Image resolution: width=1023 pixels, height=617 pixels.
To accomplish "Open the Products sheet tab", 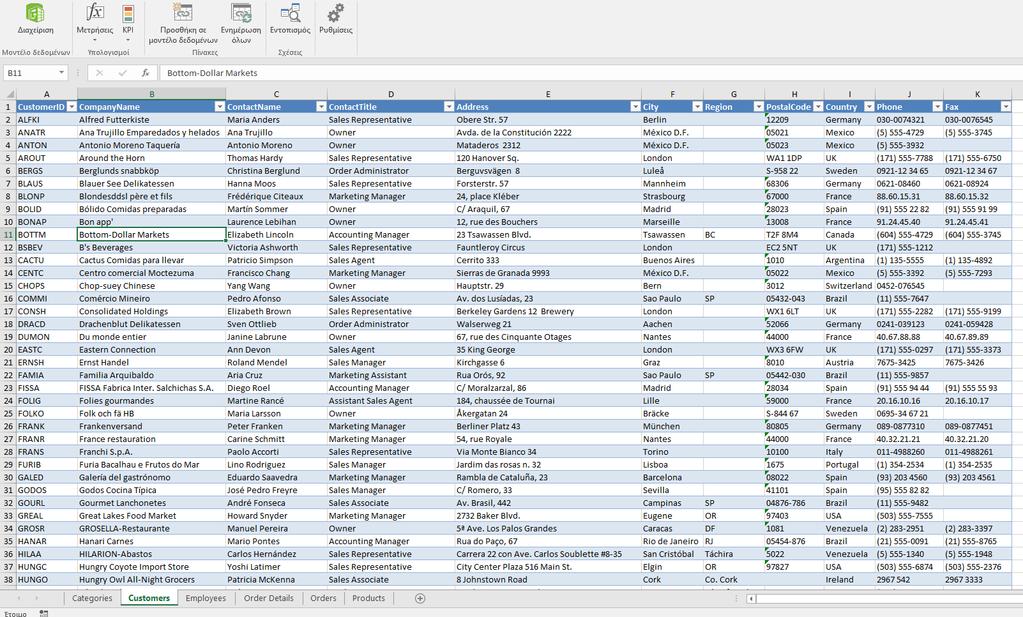I will coord(369,598).
